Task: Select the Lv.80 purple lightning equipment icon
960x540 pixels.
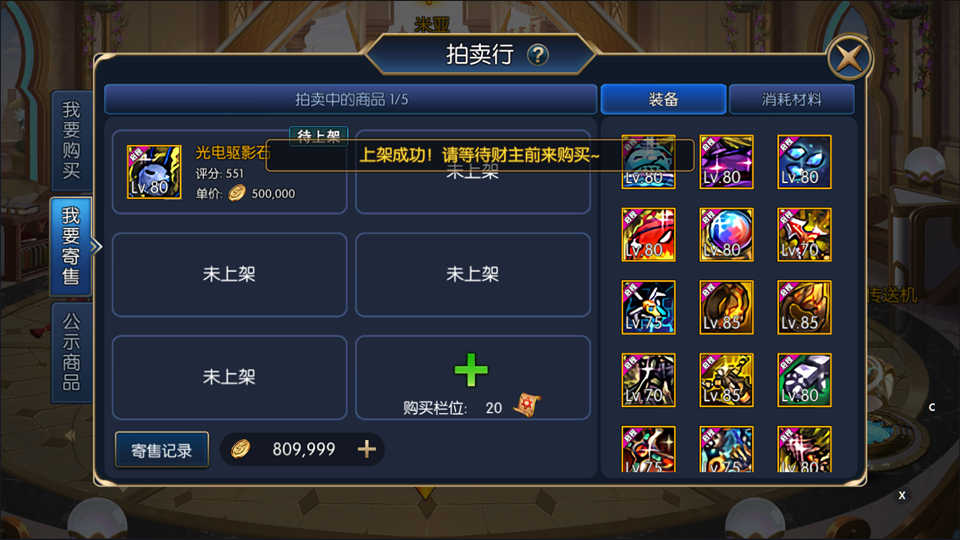Action: pyautogui.click(x=726, y=162)
